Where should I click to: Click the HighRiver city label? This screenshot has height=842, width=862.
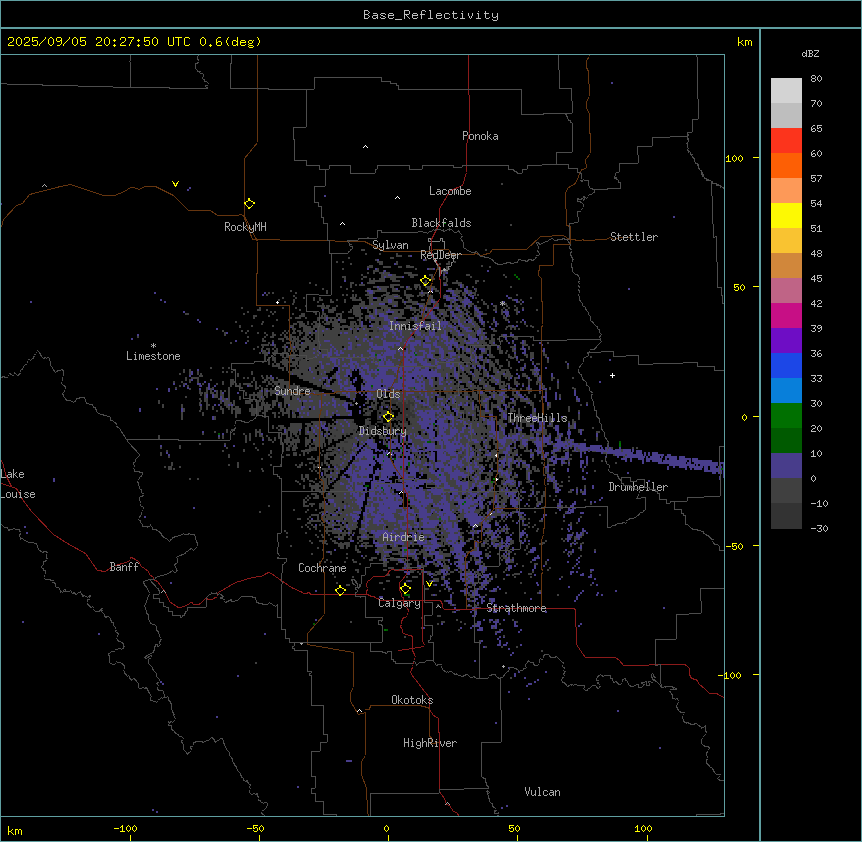point(430,743)
